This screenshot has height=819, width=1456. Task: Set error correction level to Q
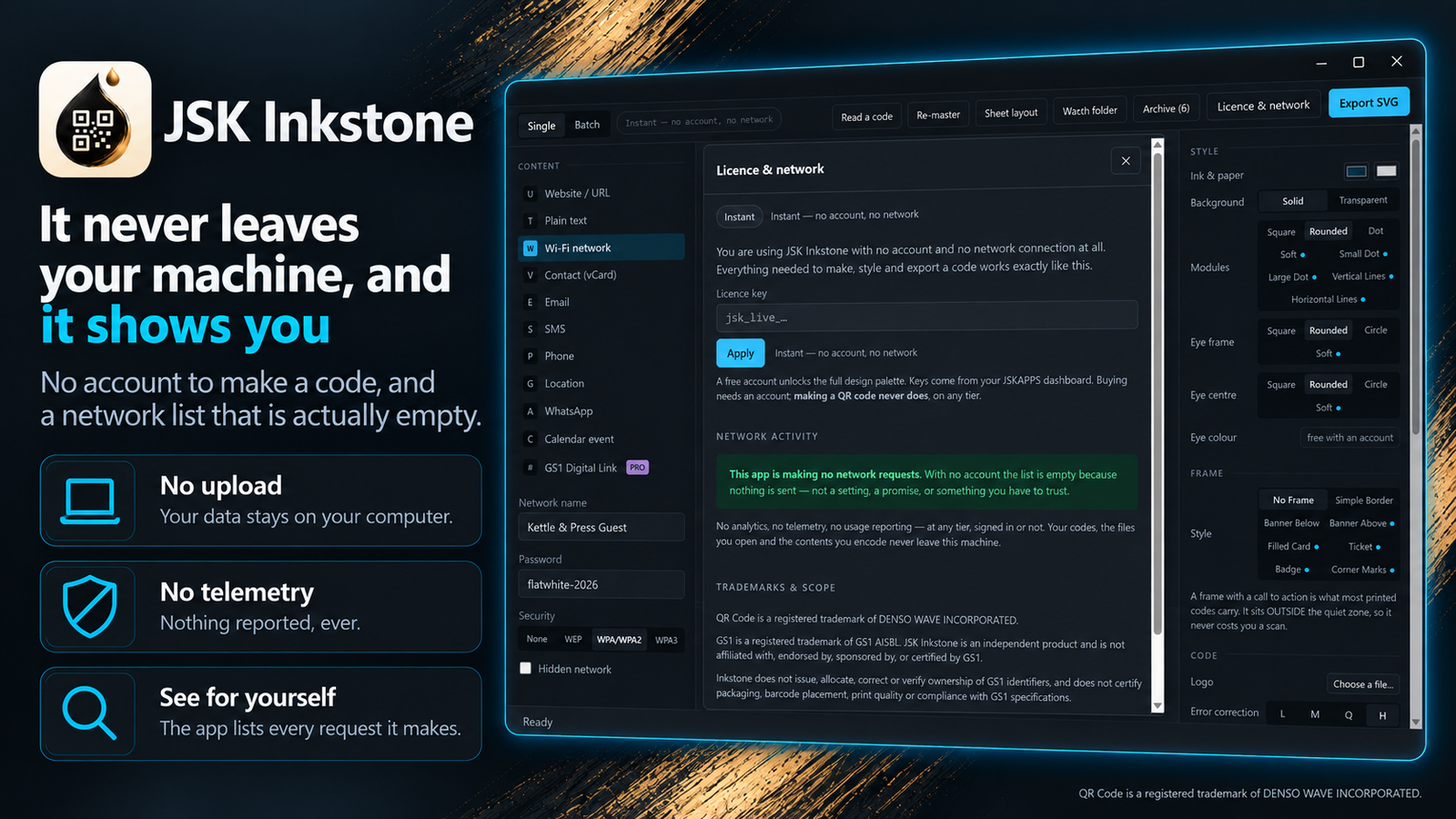point(1349,714)
